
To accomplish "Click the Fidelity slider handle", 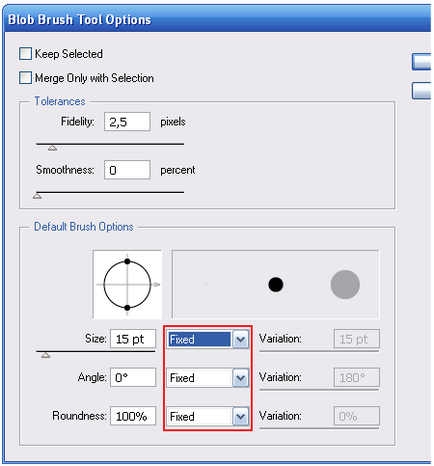I will [52, 148].
